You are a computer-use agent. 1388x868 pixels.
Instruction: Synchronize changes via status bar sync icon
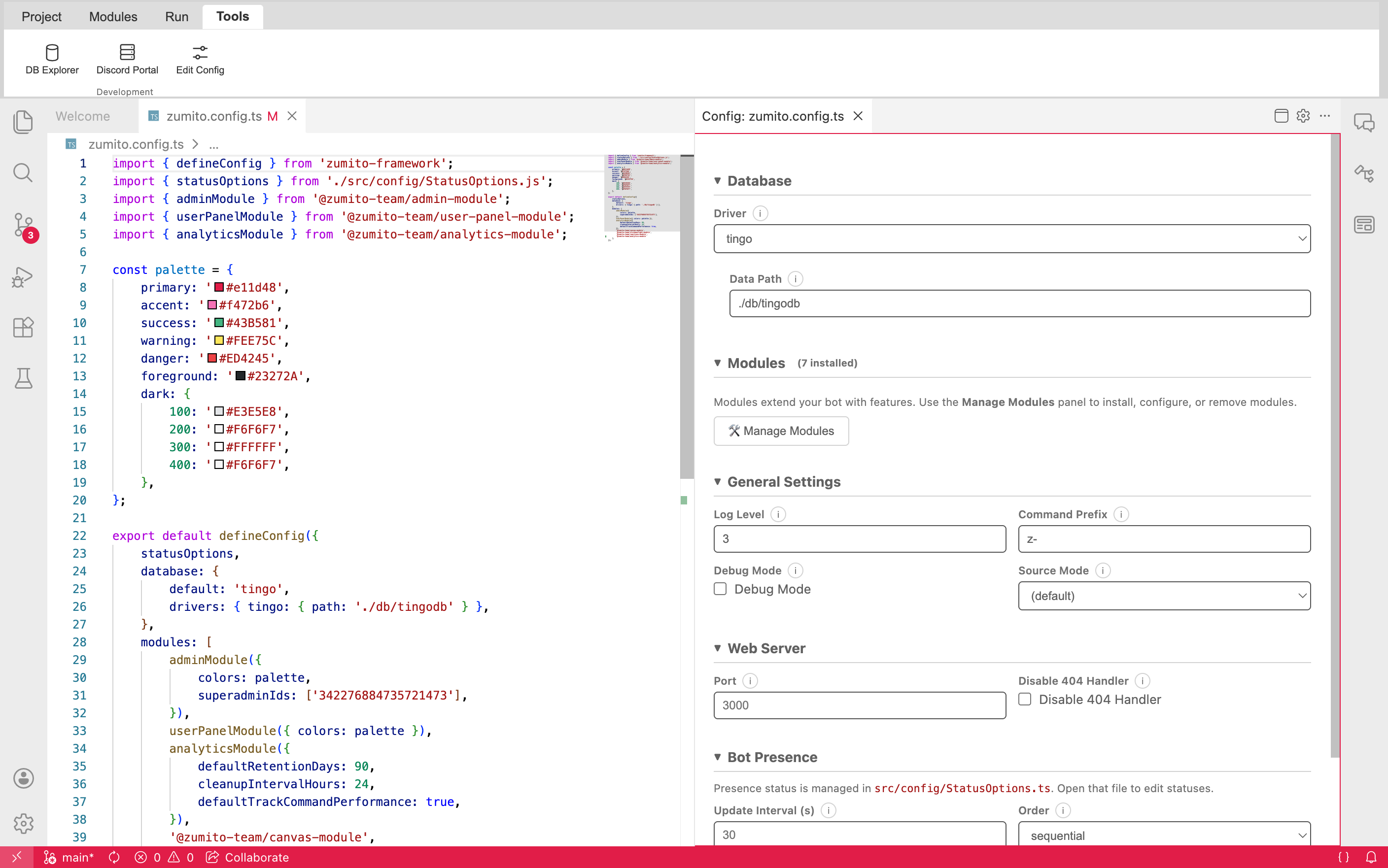(x=114, y=857)
